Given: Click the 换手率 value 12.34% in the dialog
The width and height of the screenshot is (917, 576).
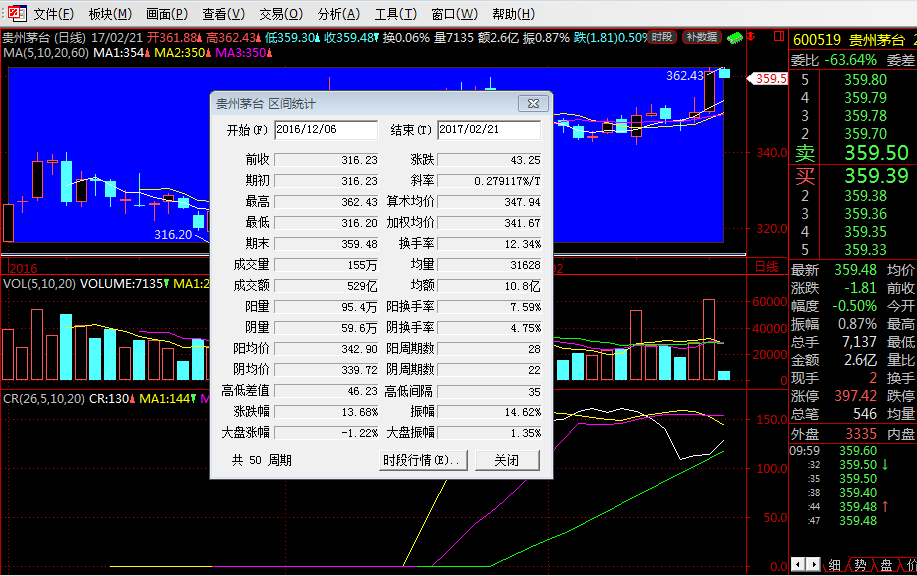Looking at the screenshot, I should point(489,244).
